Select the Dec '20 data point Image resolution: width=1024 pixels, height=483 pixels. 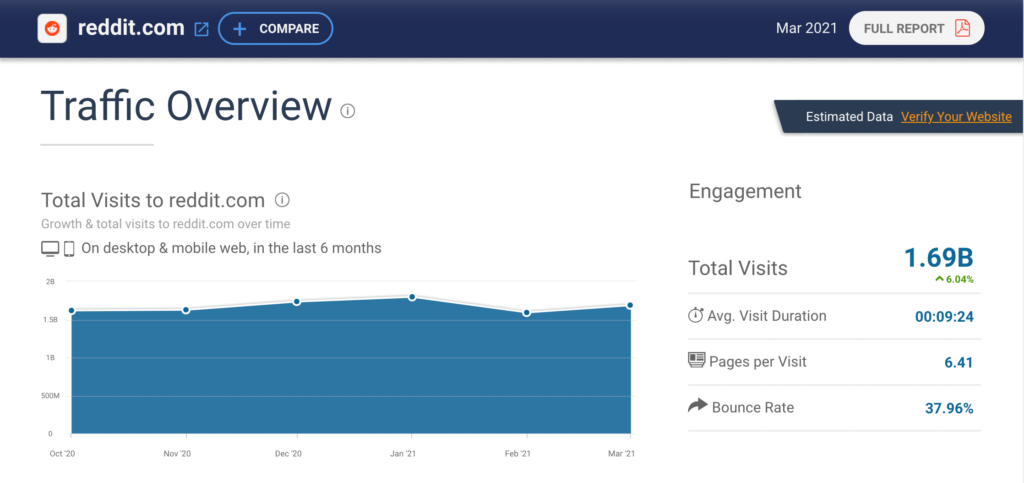pyautogui.click(x=297, y=301)
